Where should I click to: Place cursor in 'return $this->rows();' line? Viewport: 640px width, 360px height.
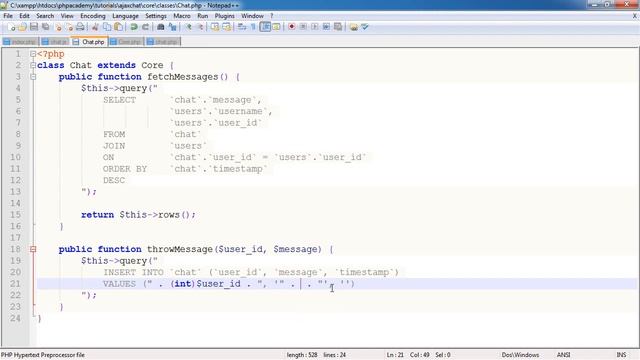point(138,215)
